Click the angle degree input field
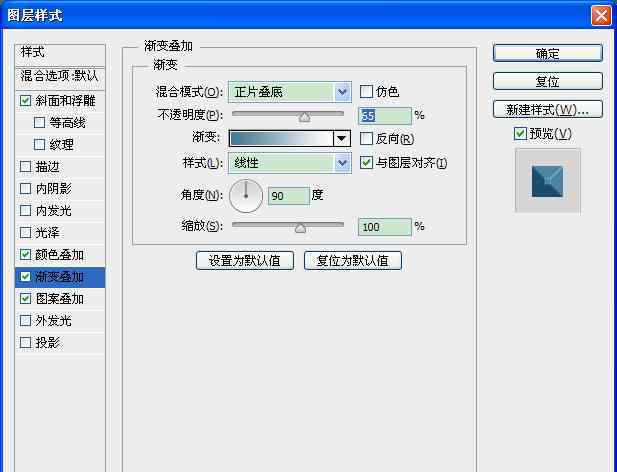Screen dimensions: 617x472 coord(289,195)
